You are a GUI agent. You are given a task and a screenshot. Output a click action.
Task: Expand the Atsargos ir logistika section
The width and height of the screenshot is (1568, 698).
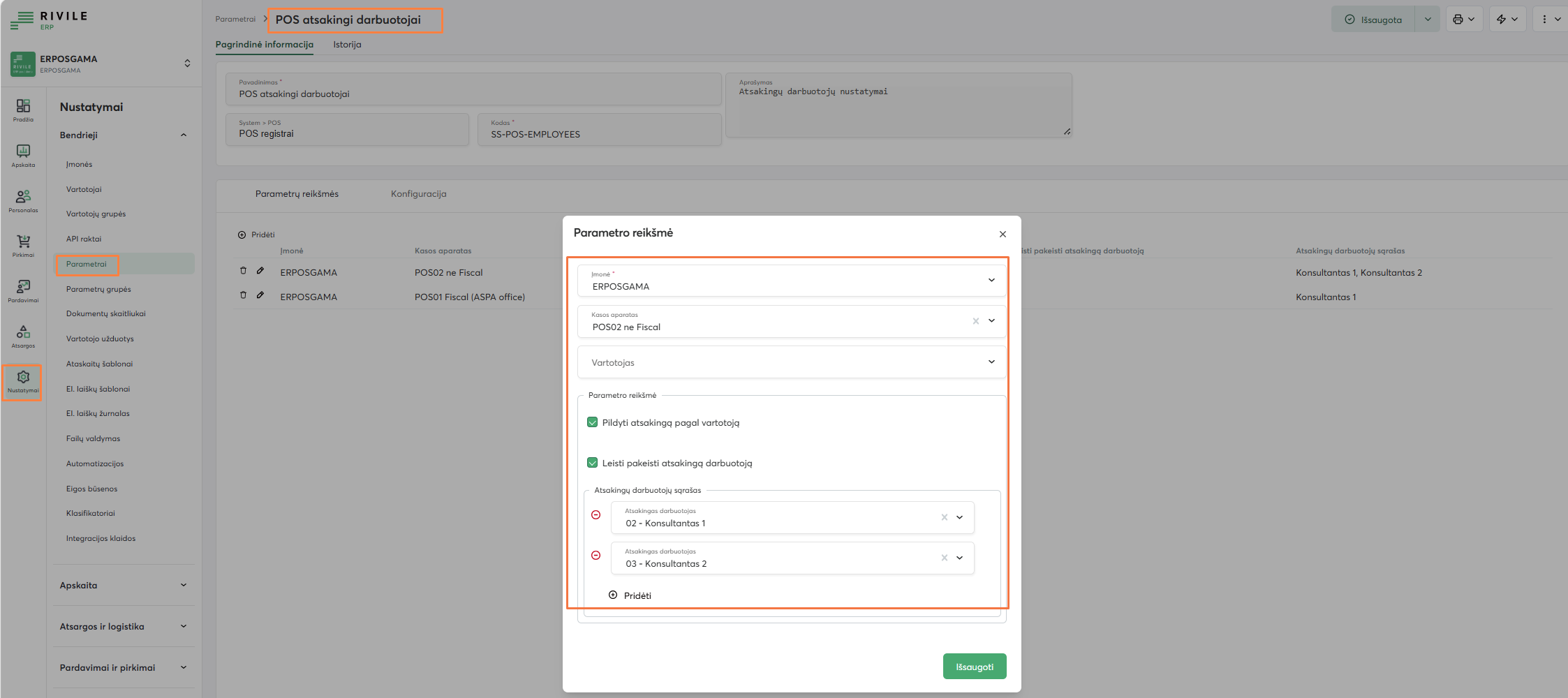pos(123,627)
